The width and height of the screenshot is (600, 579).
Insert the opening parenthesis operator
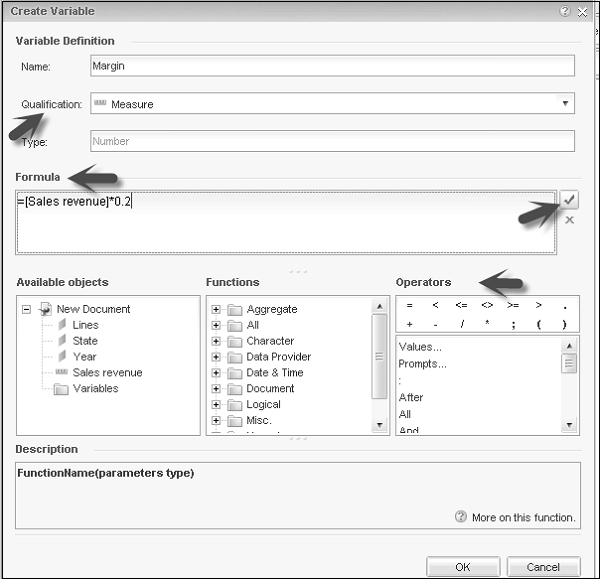[x=539, y=325]
